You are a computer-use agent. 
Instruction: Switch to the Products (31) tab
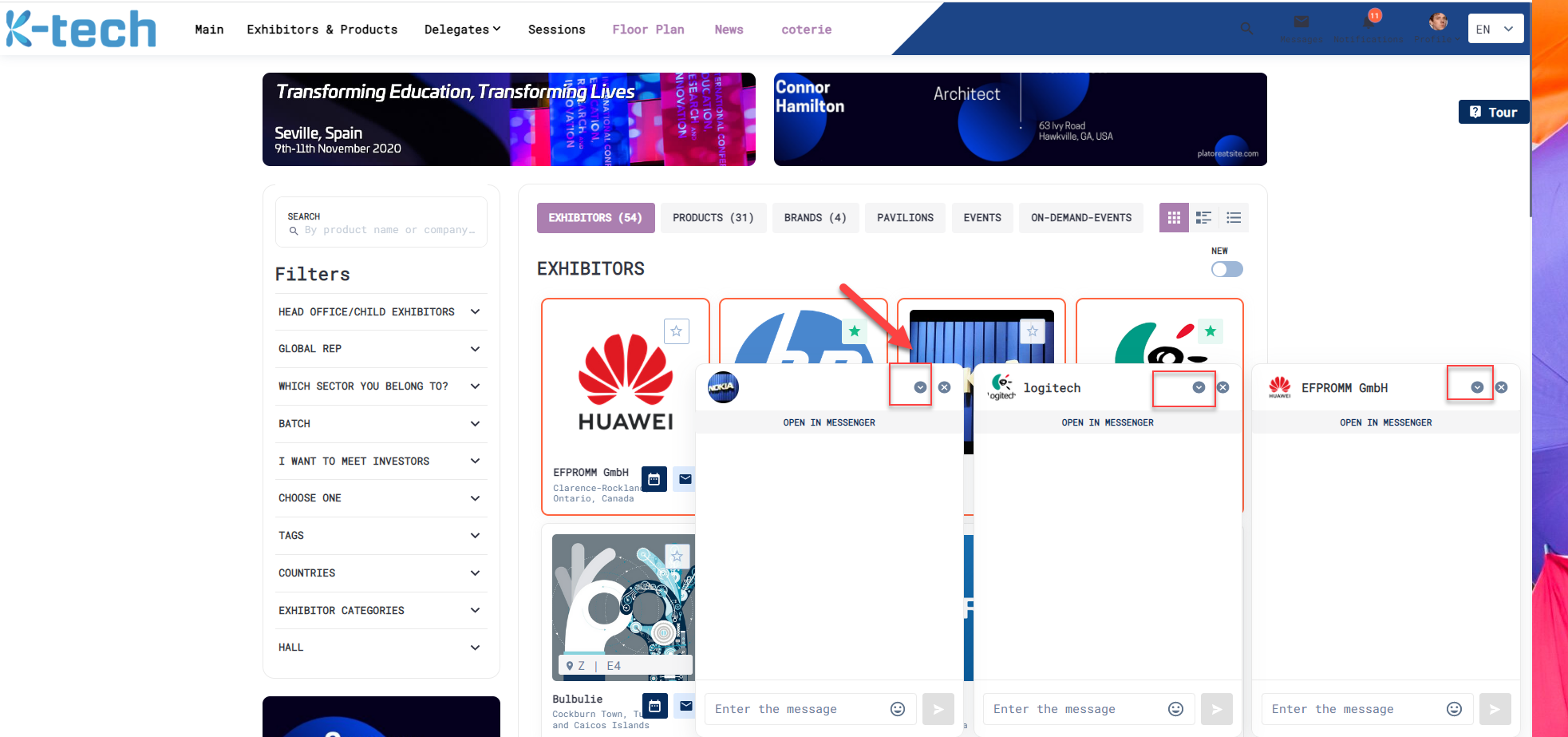713,218
